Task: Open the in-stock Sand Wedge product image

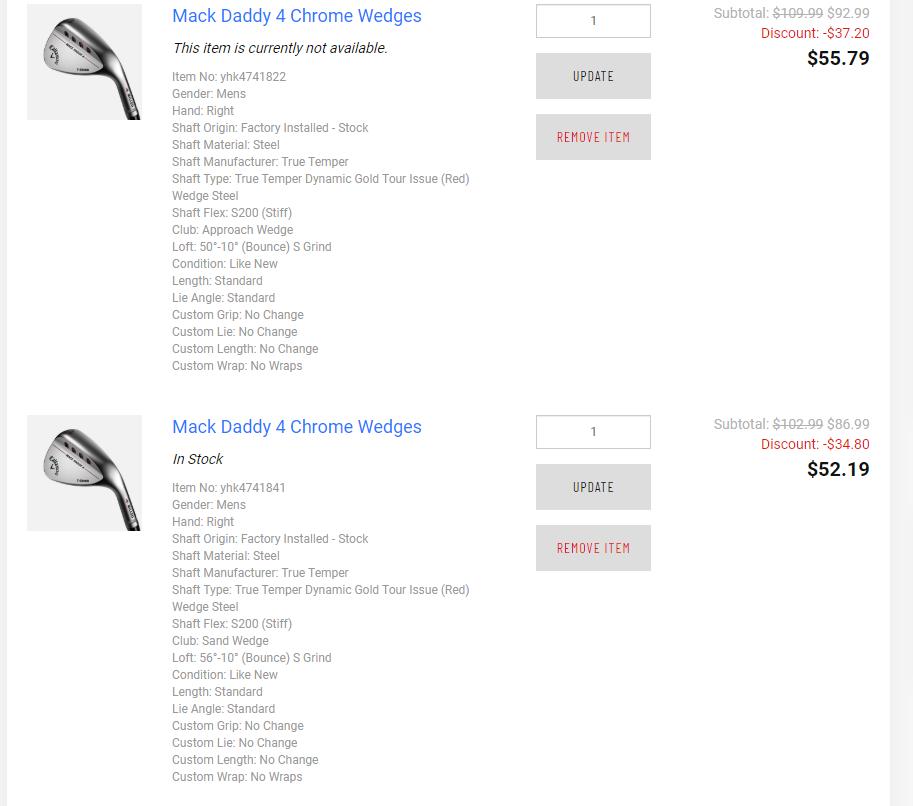Action: (x=84, y=473)
